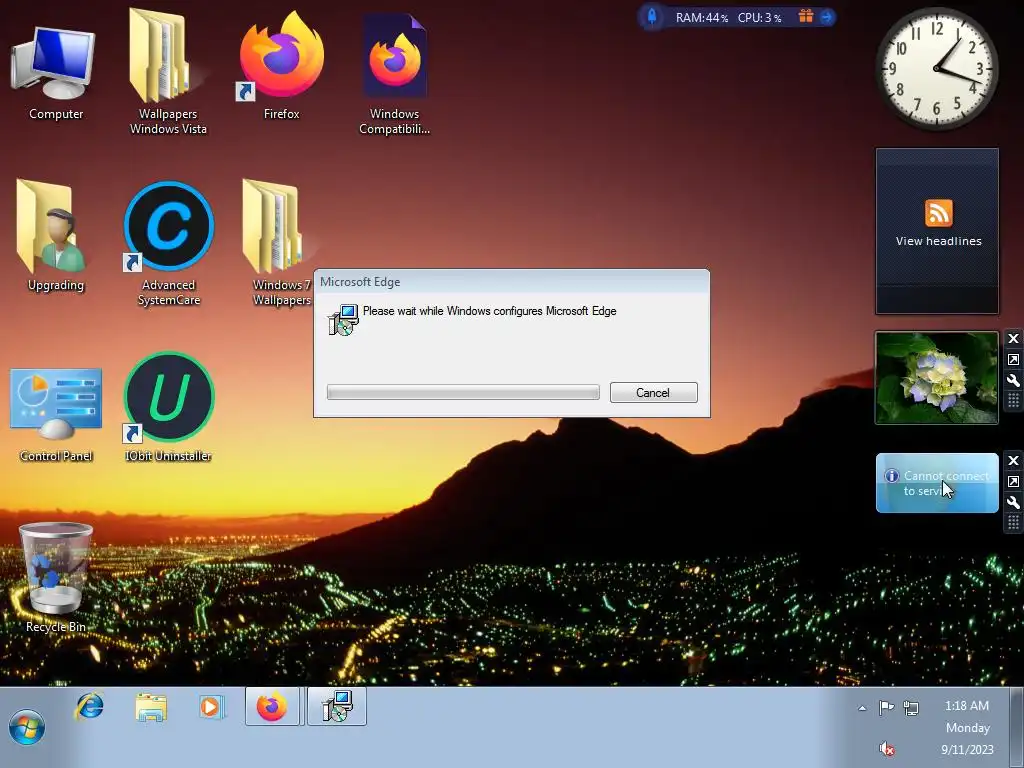Viewport: 1024px width, 768px height.
Task: Open Wallpapers Windows Vista folder
Action: point(167,72)
